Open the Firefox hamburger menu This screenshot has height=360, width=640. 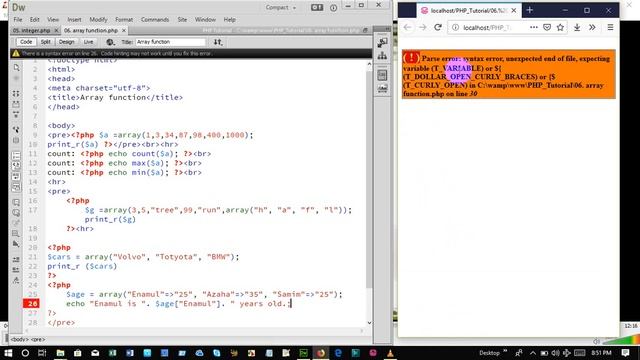click(610, 27)
